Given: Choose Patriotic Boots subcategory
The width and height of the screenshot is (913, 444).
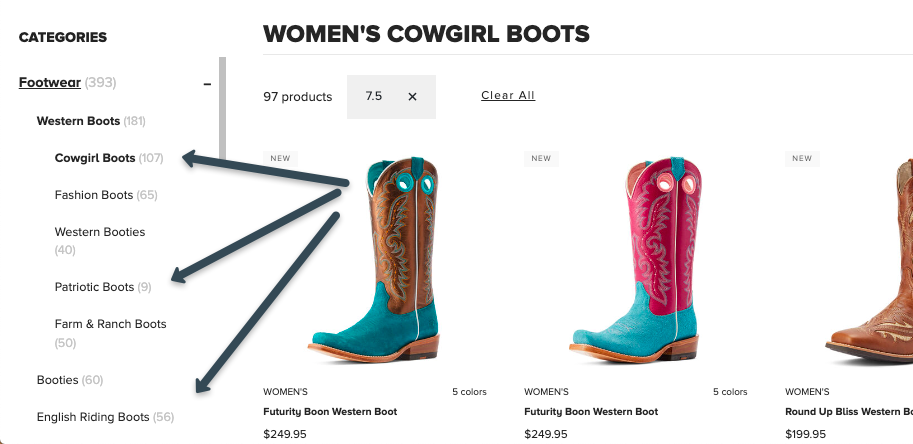Looking at the screenshot, I should [94, 287].
